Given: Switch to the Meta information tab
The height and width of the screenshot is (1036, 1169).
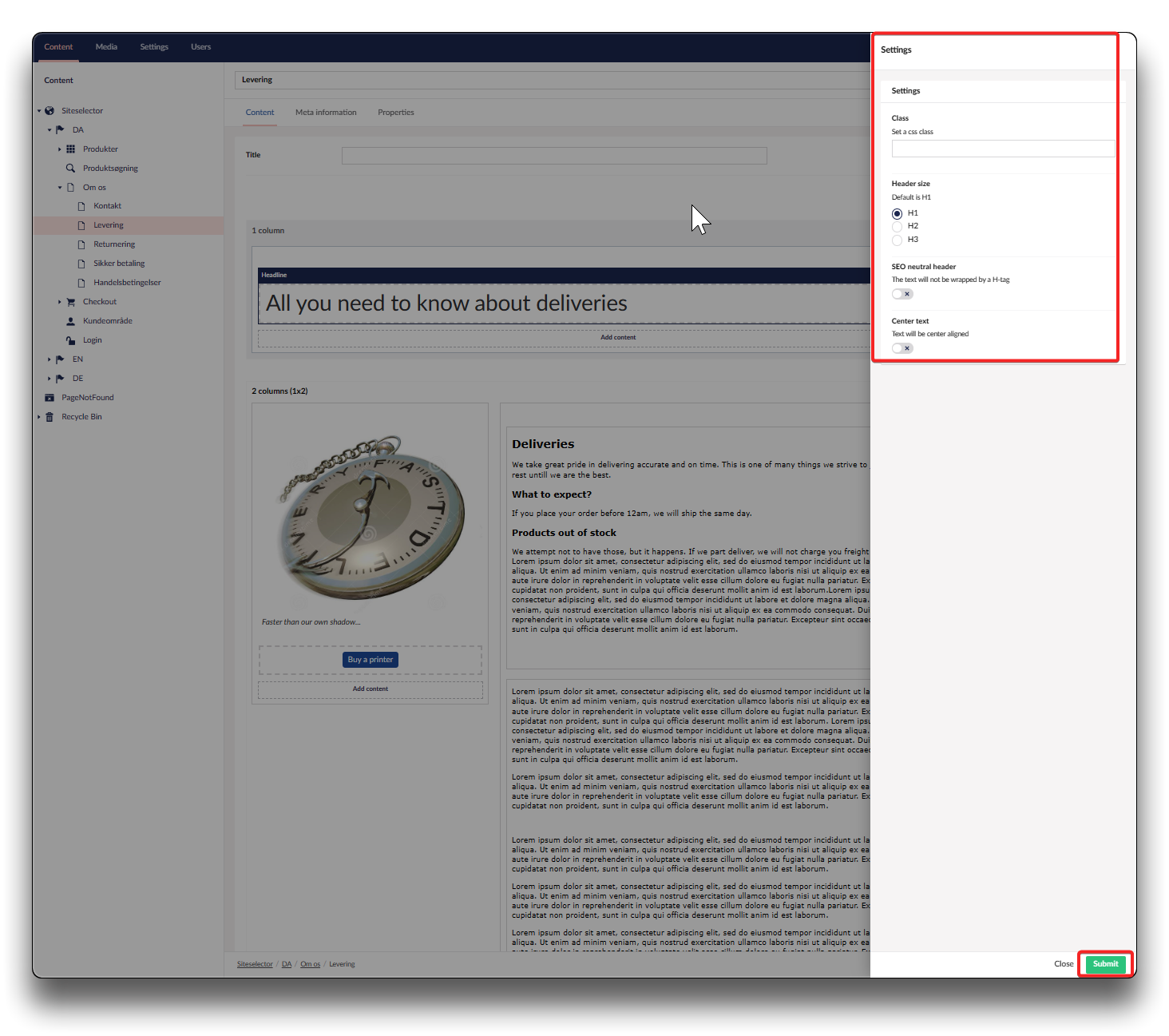Looking at the screenshot, I should (326, 113).
